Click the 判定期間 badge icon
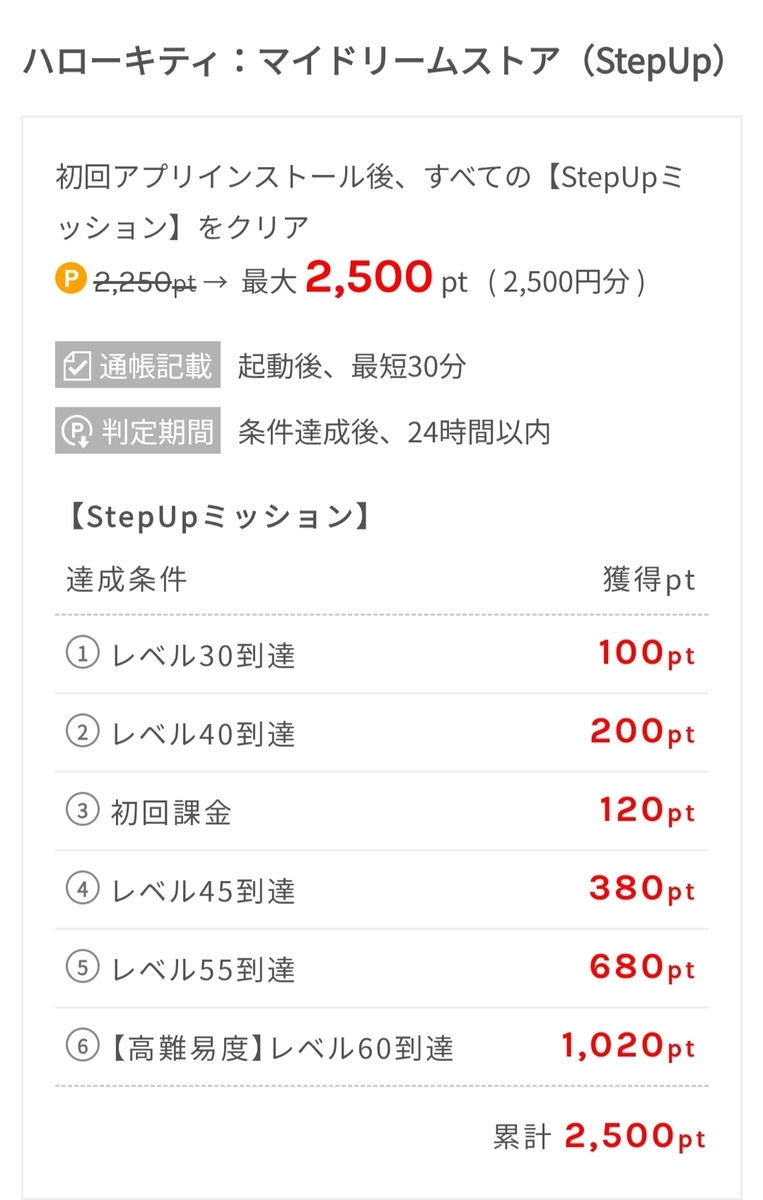The height and width of the screenshot is (1200, 763). pos(138,431)
